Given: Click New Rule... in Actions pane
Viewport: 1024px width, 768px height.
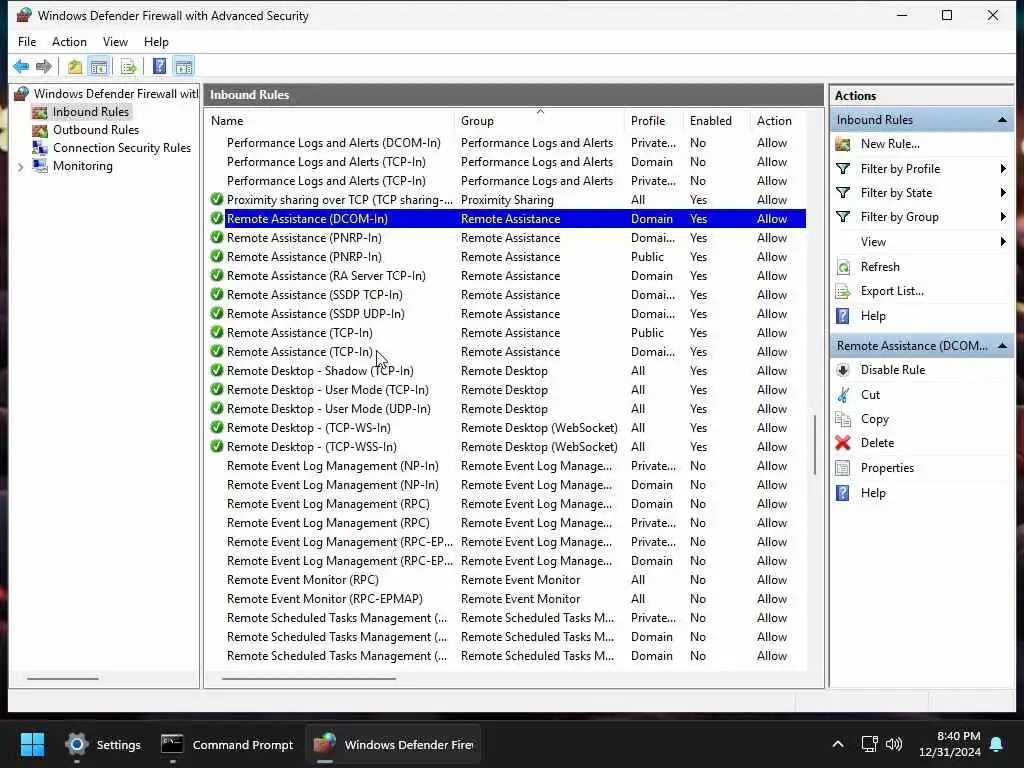Looking at the screenshot, I should [889, 144].
